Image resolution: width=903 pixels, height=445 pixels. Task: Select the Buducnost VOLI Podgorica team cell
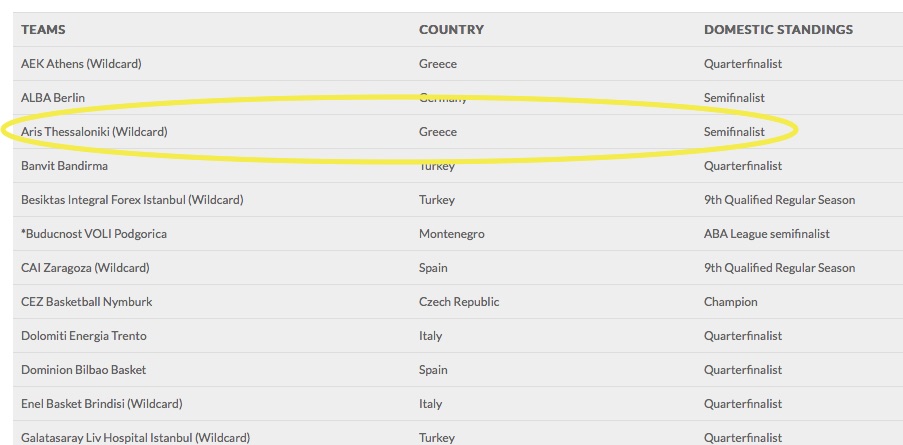coord(94,234)
